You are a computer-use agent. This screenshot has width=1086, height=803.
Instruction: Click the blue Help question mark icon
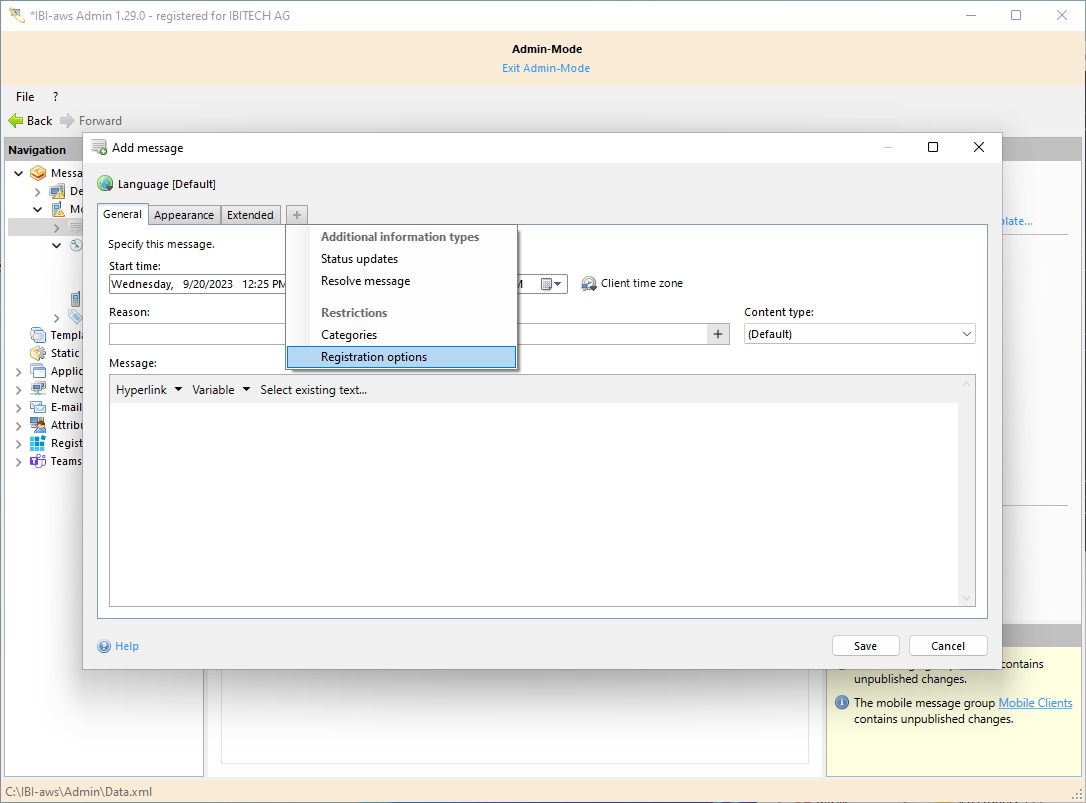[104, 646]
